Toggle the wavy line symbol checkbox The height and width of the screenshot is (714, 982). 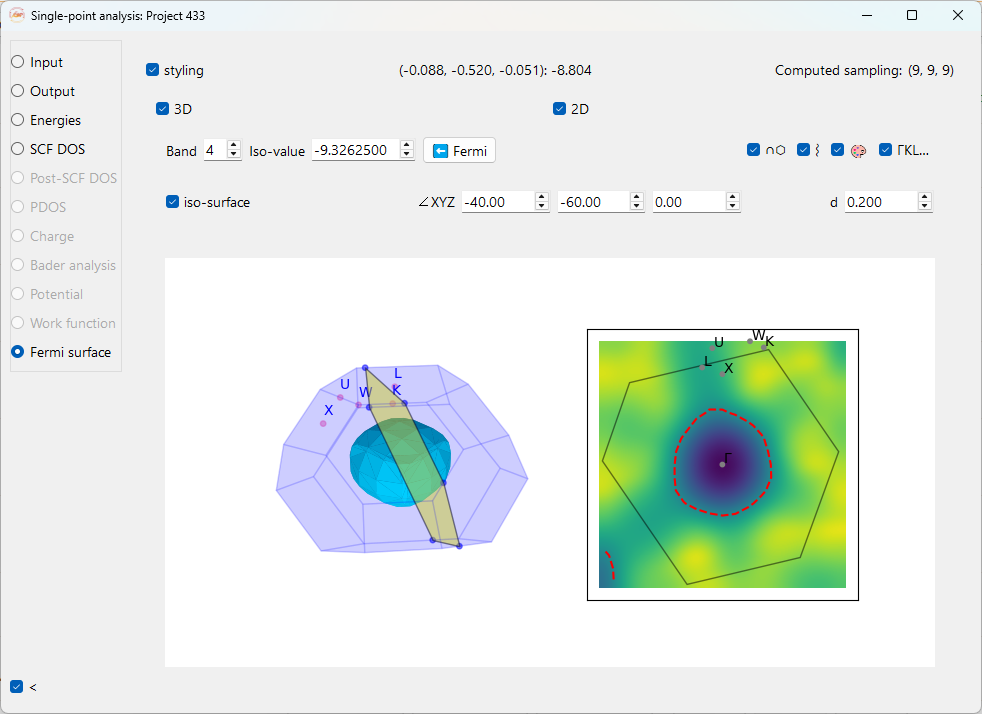802,150
